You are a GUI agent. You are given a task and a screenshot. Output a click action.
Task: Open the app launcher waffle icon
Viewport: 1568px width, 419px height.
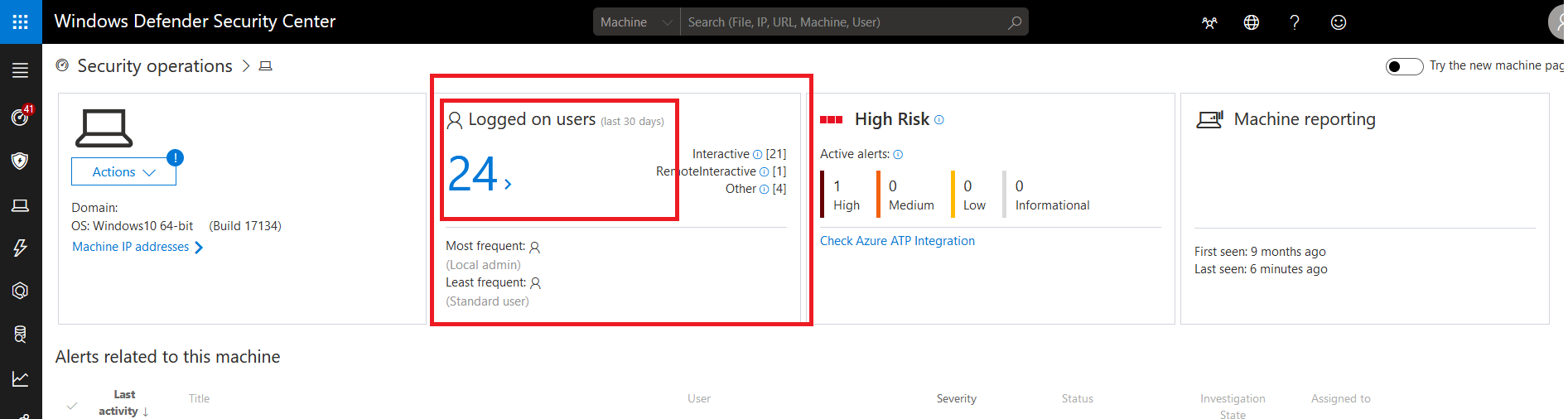point(21,22)
